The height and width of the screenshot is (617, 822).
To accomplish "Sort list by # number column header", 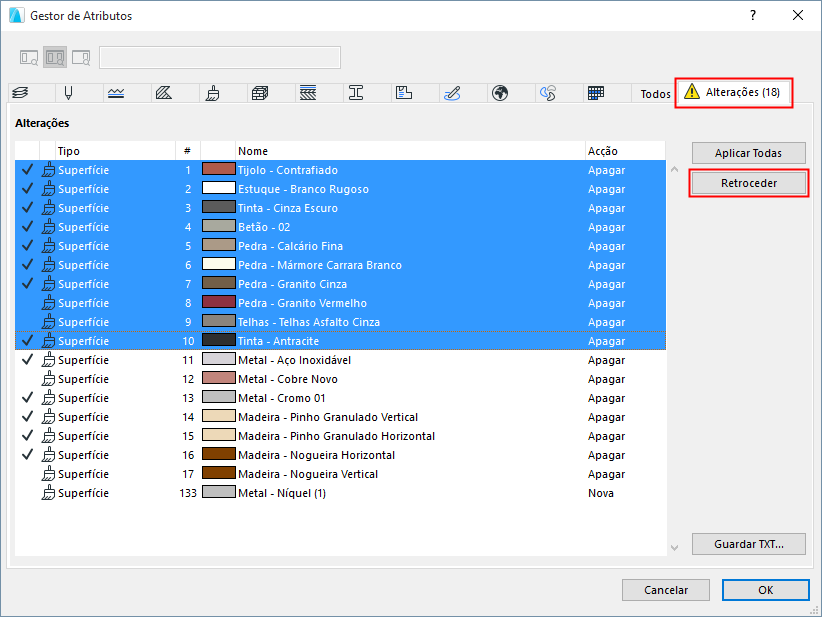I will tap(188, 151).
